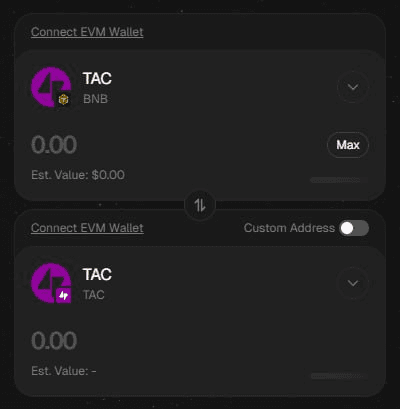The image size is (400, 409).
Task: Swap source and destination with arrows icon
Action: (x=200, y=205)
